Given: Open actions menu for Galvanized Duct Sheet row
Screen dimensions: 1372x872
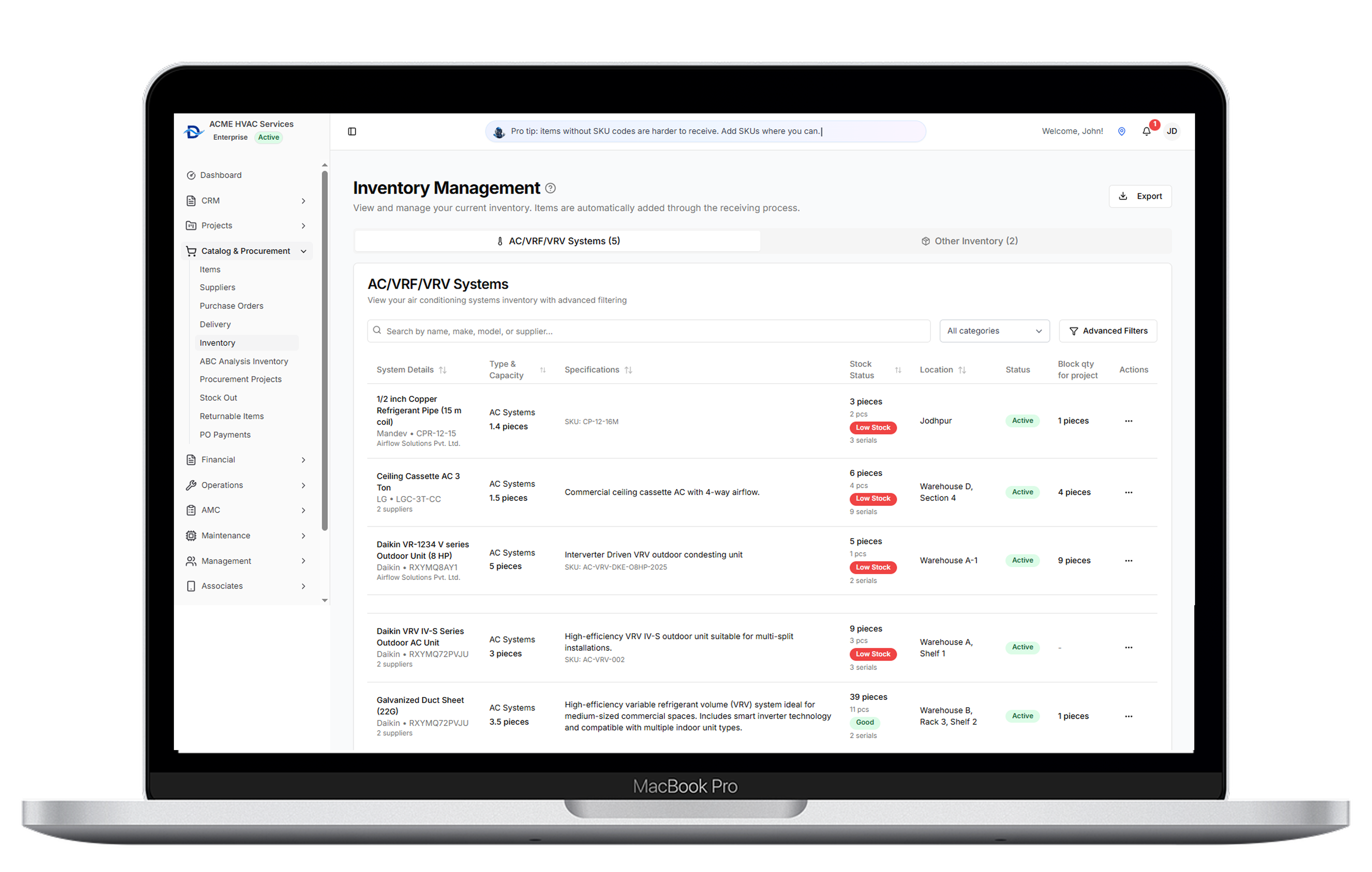Looking at the screenshot, I should click(1129, 717).
